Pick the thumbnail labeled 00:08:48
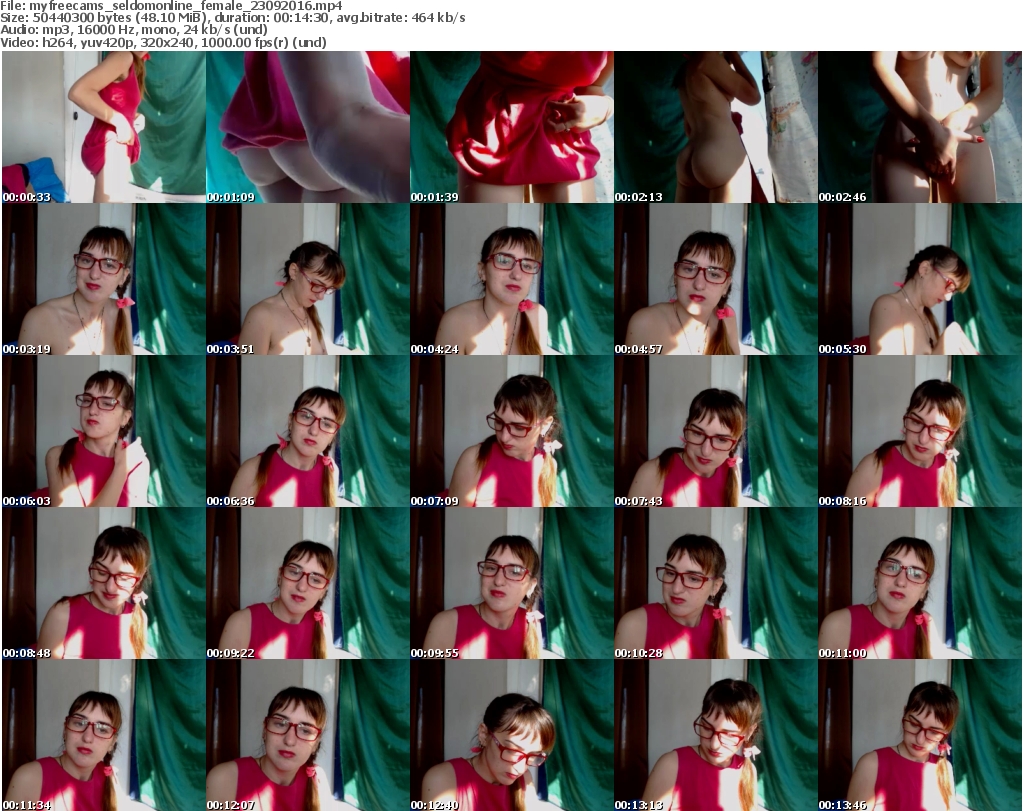The height and width of the screenshot is (811, 1024). (x=103, y=583)
